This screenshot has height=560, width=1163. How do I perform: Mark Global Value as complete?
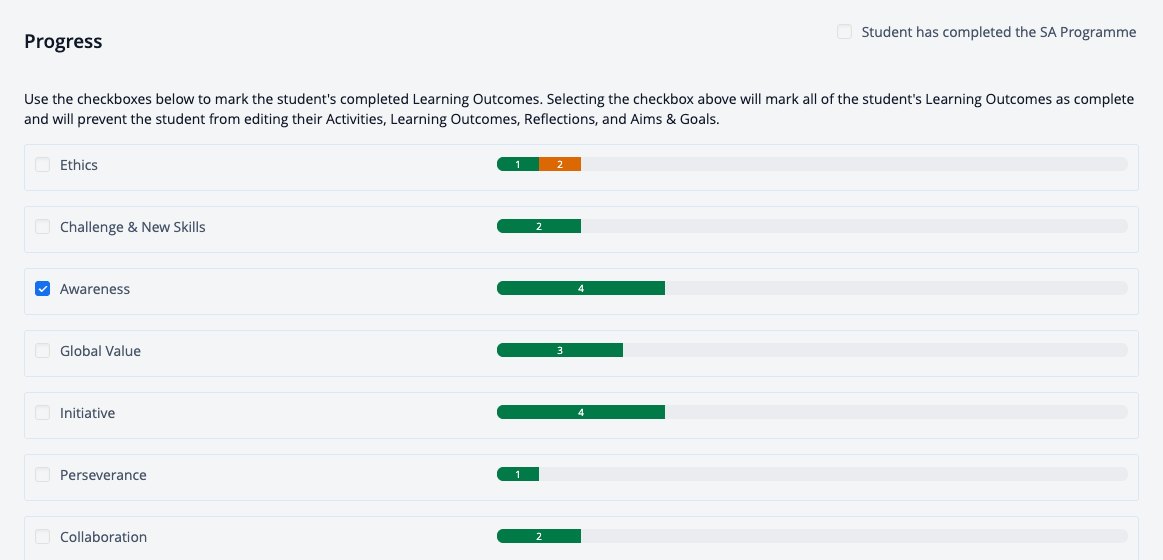point(43,351)
